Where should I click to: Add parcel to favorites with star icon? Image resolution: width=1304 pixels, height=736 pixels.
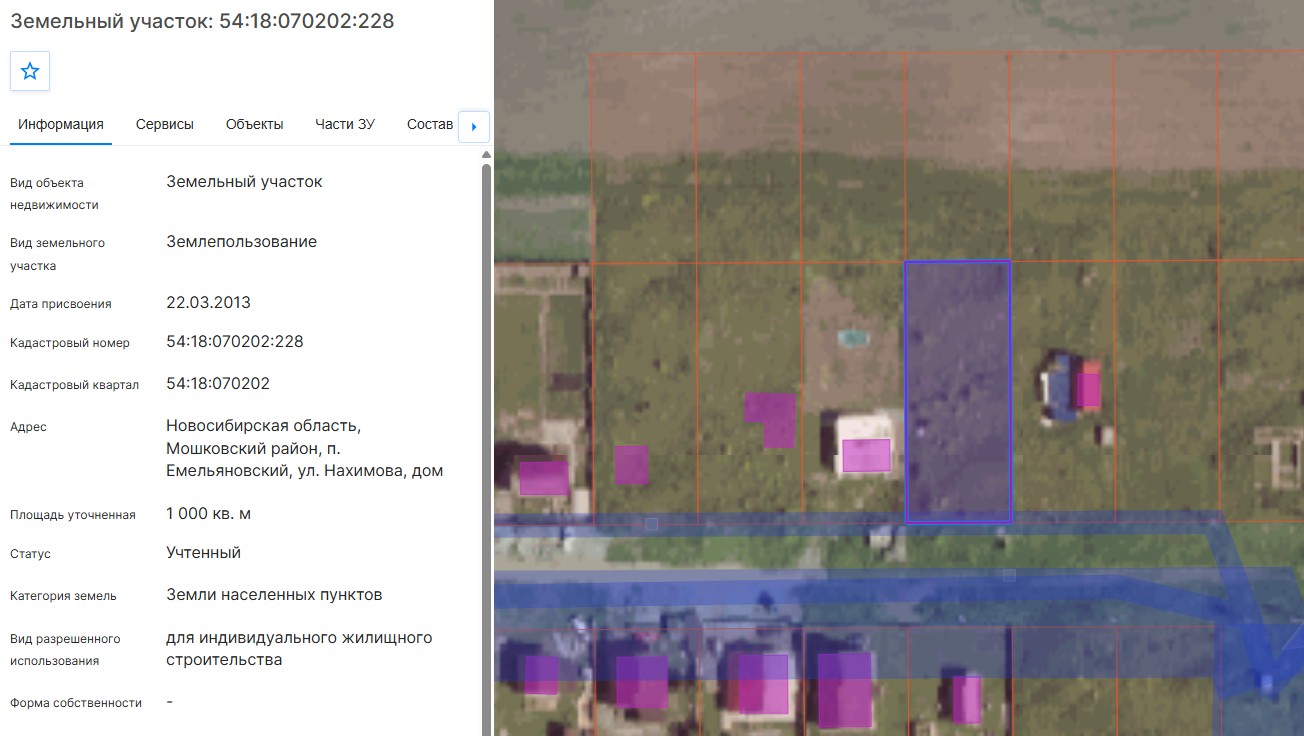pos(30,71)
